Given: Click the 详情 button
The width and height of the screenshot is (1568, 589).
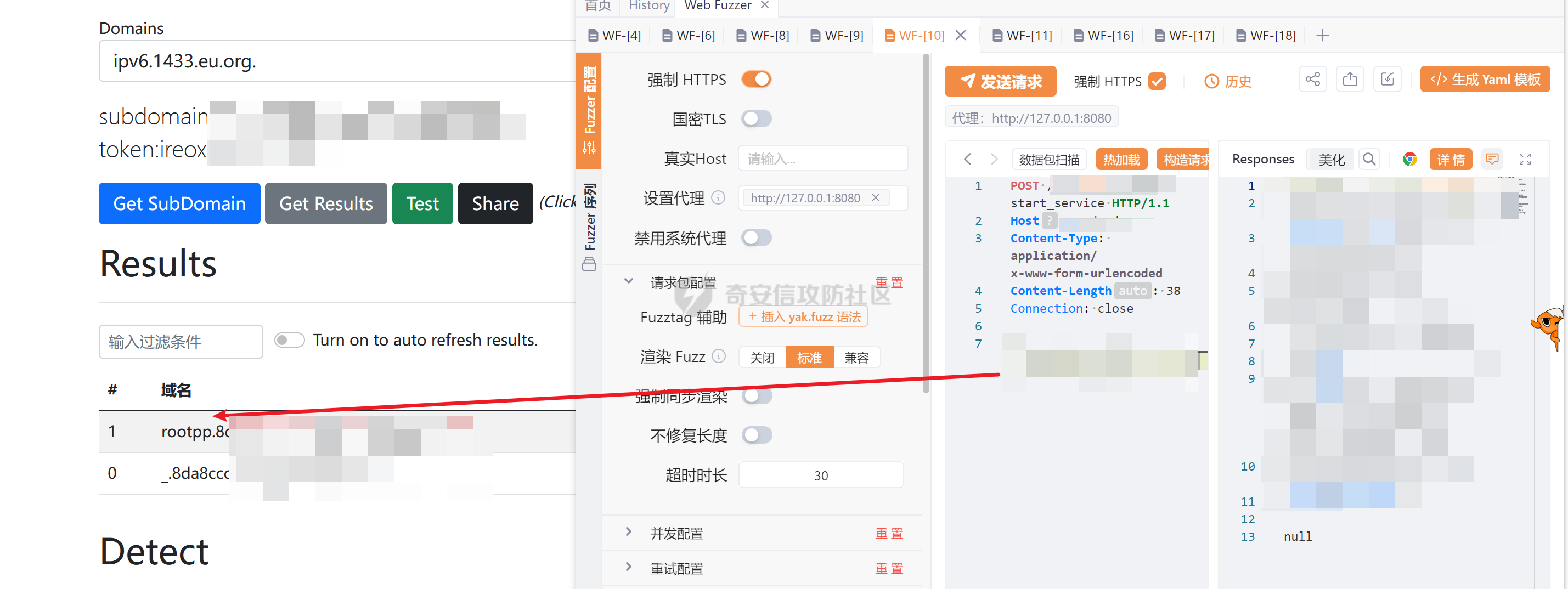Looking at the screenshot, I should pyautogui.click(x=1451, y=160).
